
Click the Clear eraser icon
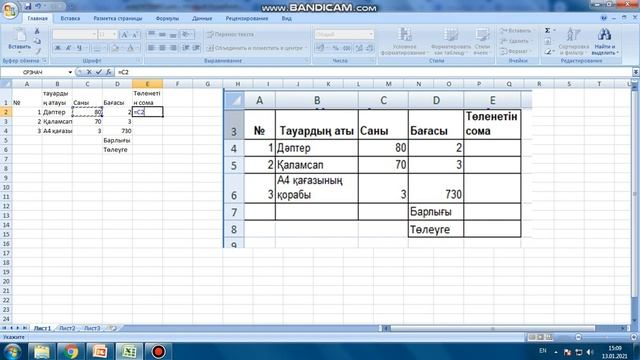pos(548,52)
